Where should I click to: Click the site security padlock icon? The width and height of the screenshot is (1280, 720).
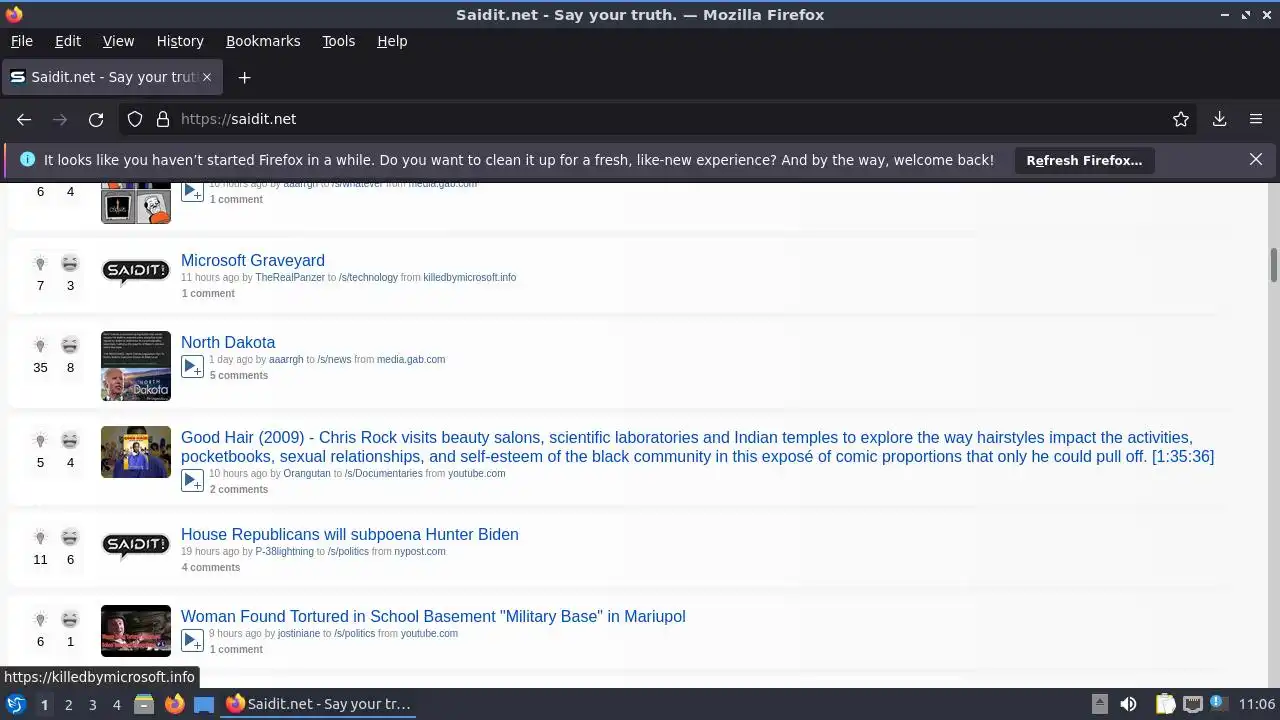[x=163, y=119]
